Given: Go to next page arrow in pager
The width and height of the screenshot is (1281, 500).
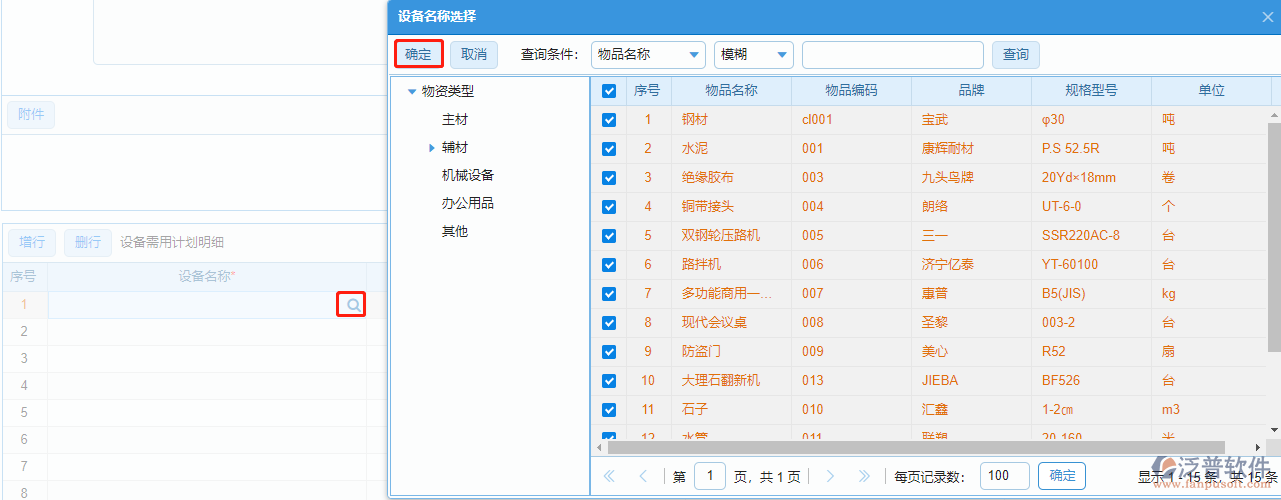Looking at the screenshot, I should pyautogui.click(x=830, y=477).
